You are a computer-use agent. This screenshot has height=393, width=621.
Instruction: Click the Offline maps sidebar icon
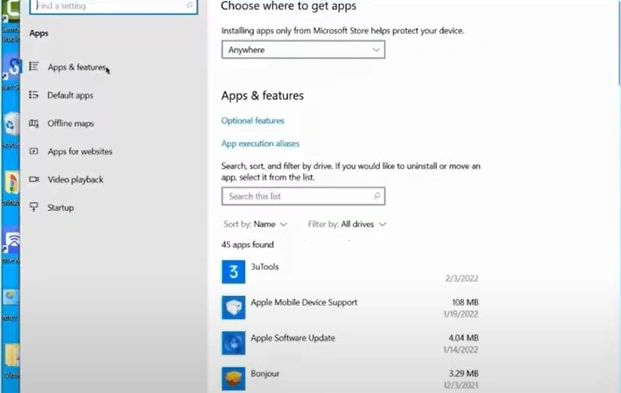tap(34, 123)
